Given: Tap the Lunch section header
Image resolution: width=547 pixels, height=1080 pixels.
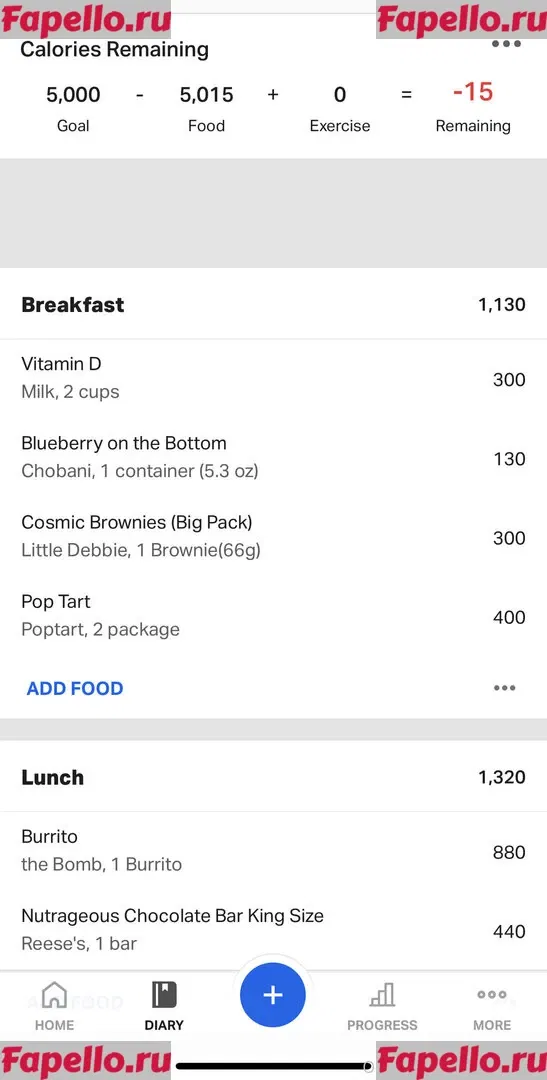Looking at the screenshot, I should [x=274, y=777].
